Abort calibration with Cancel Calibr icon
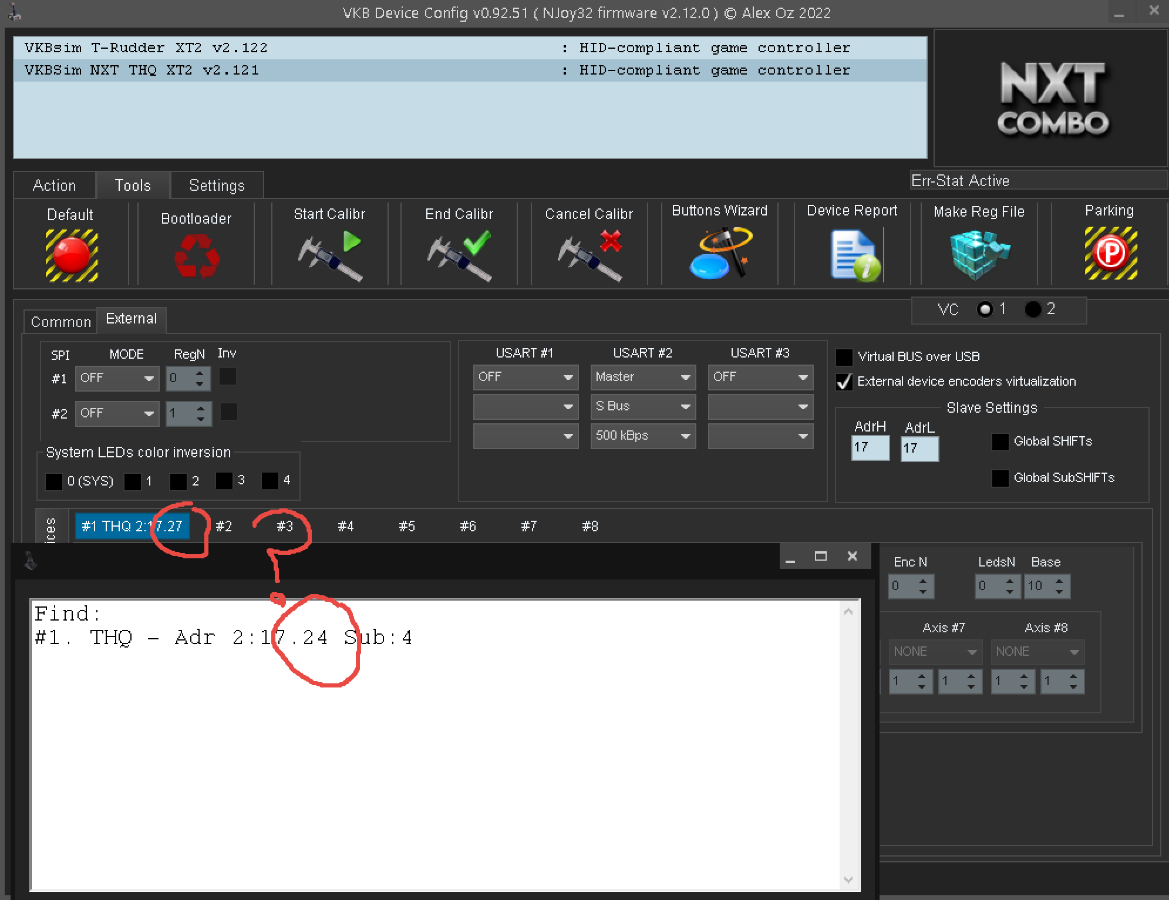 tap(590, 256)
